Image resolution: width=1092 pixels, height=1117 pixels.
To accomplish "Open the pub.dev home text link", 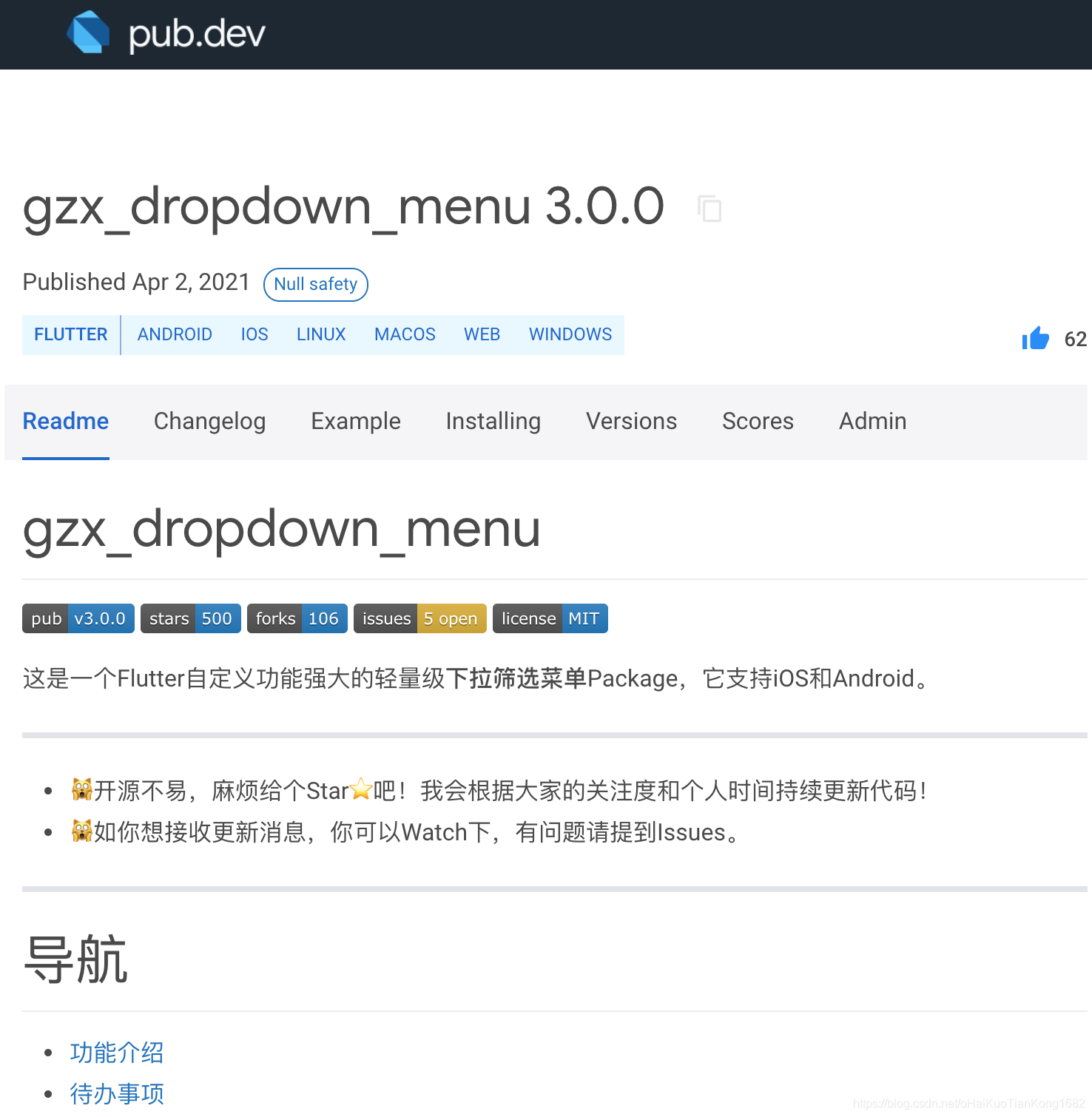I will [x=197, y=34].
